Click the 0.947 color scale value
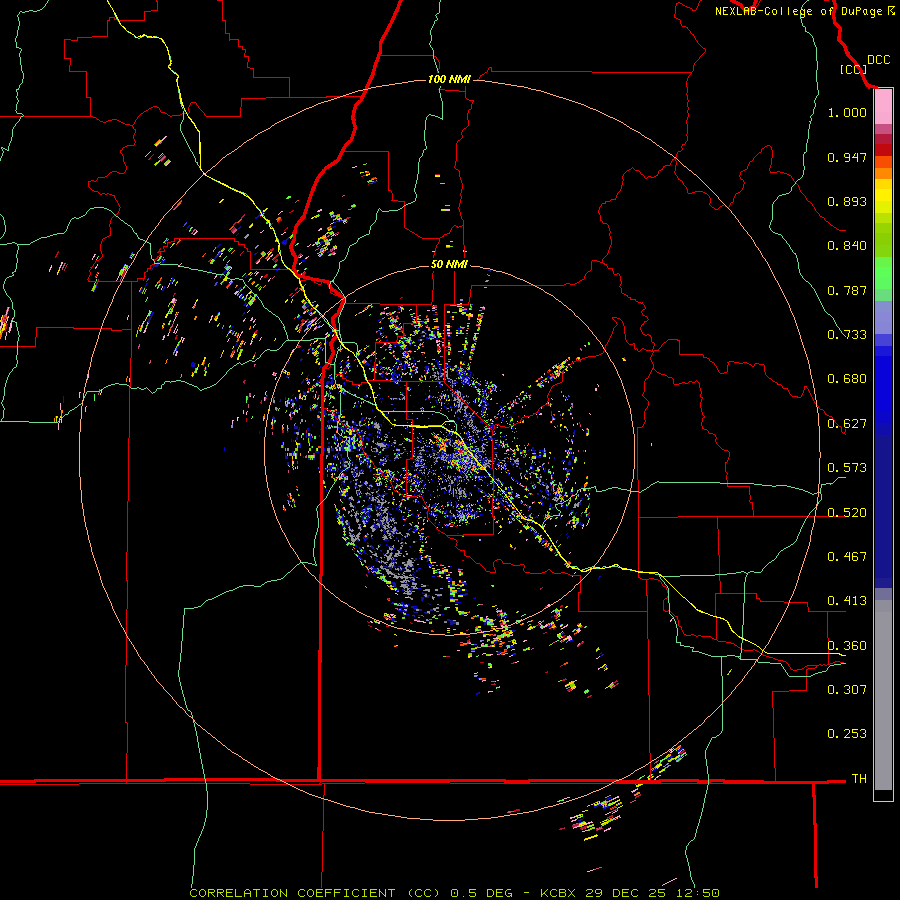The width and height of the screenshot is (900, 900). [847, 157]
